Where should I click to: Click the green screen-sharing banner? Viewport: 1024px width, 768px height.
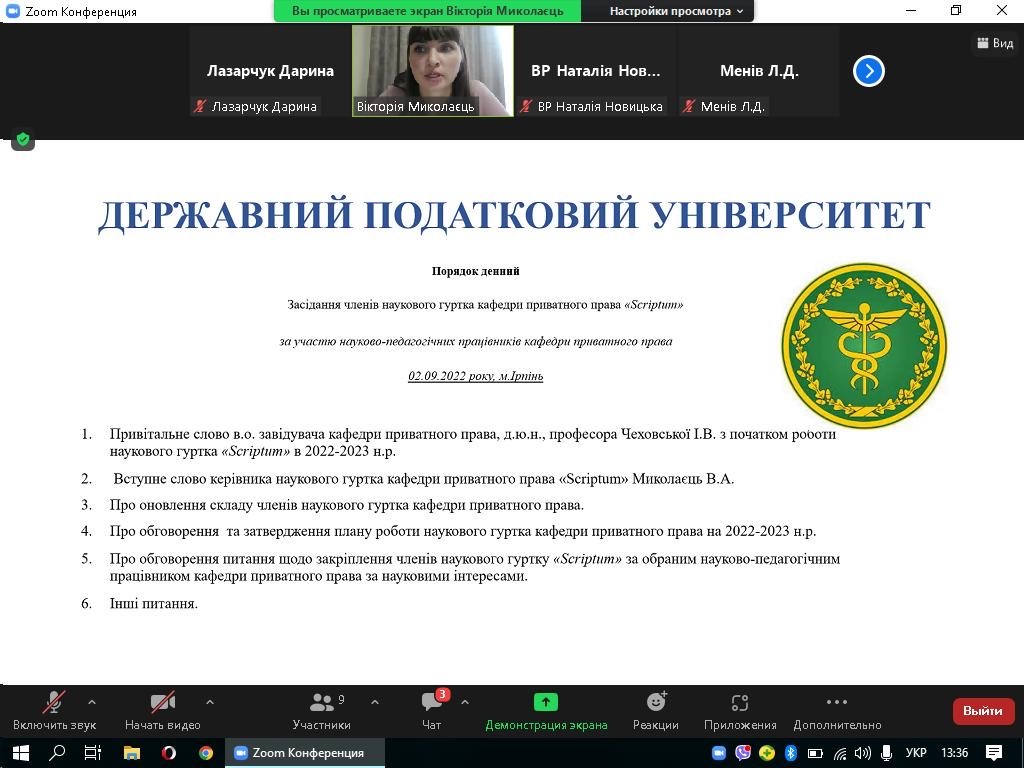[x=427, y=11]
